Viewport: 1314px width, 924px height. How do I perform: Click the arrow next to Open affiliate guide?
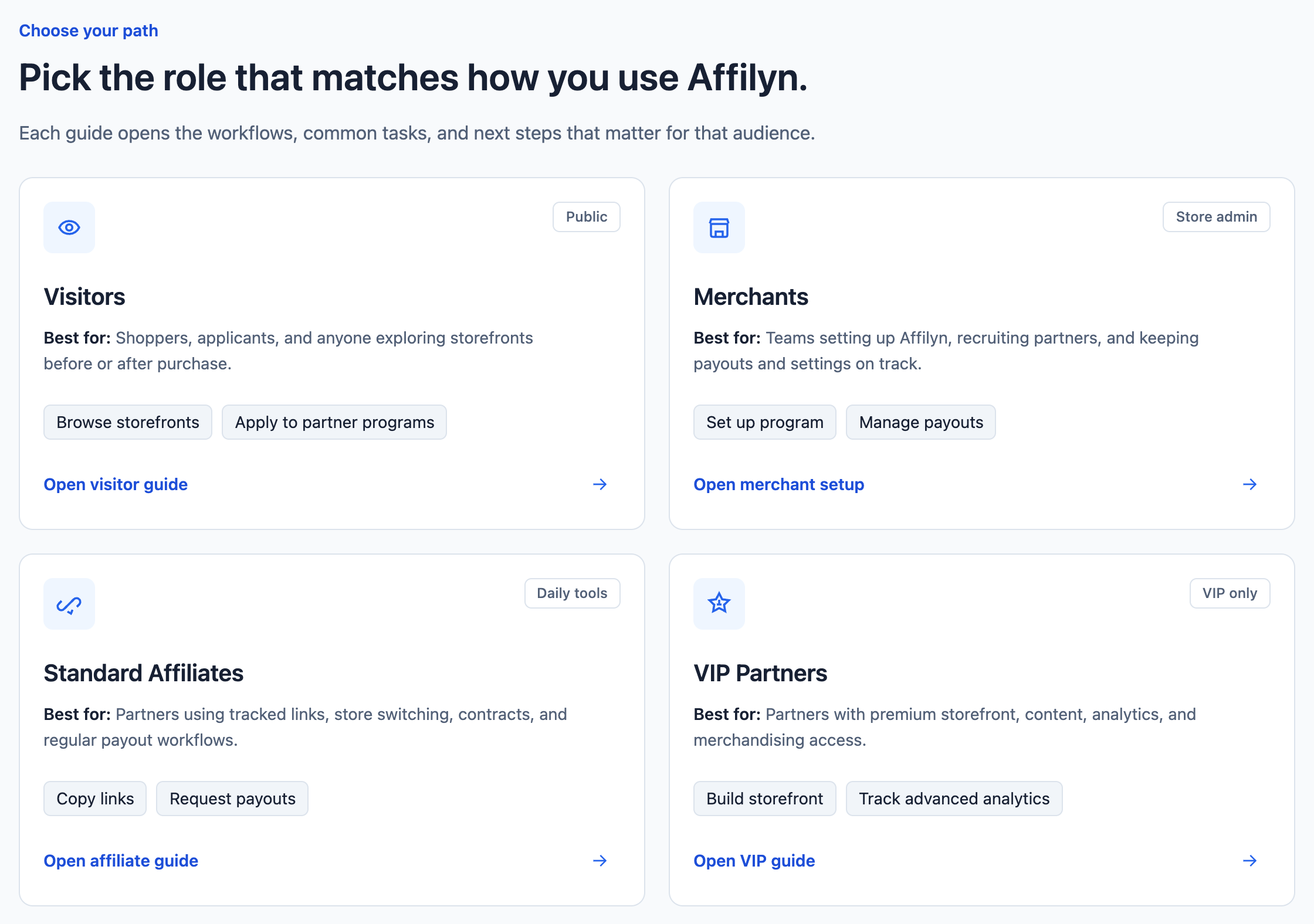pyautogui.click(x=600, y=861)
